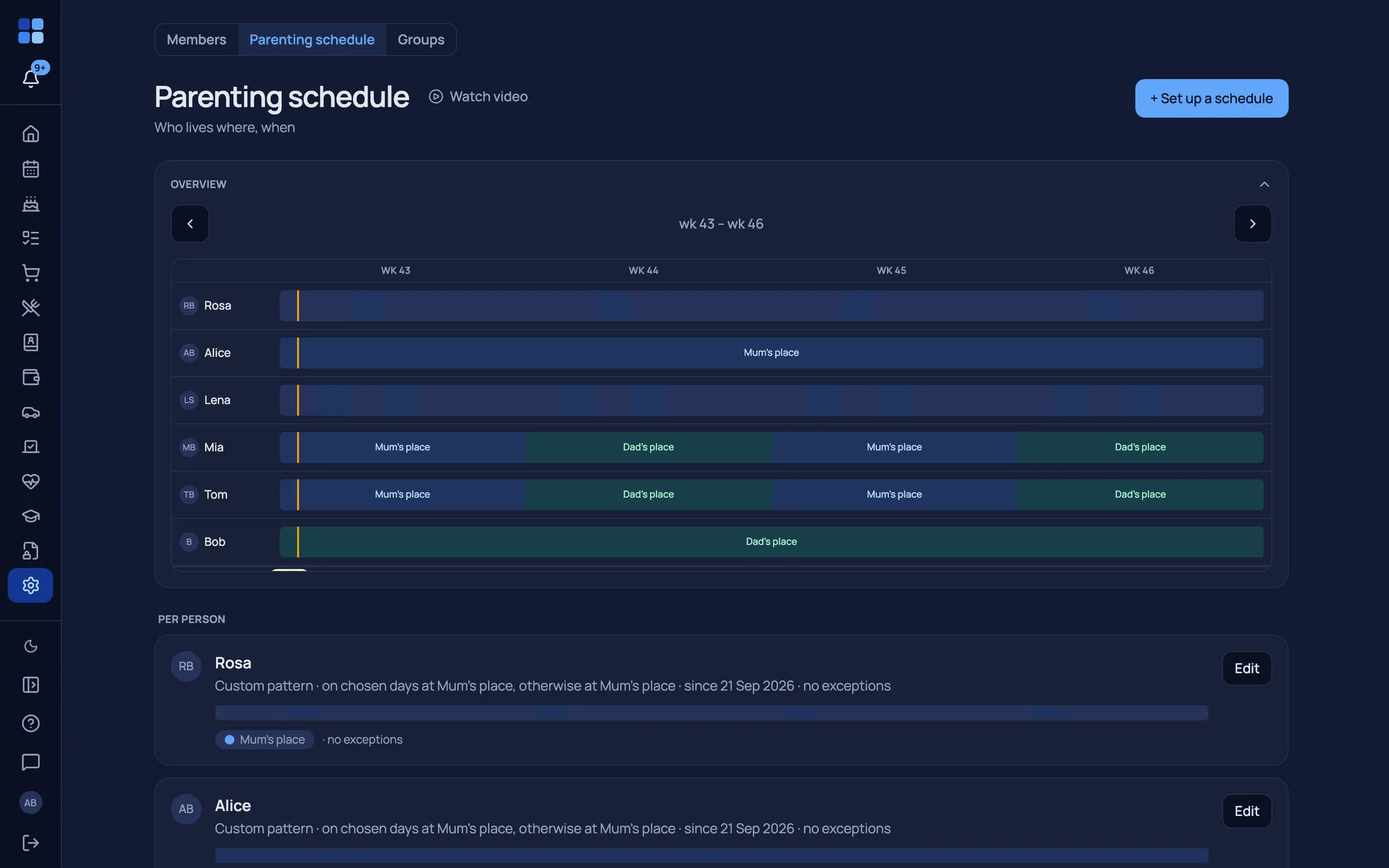Image resolution: width=1389 pixels, height=868 pixels.
Task: Open the calendar icon in sidebar
Action: 31,169
